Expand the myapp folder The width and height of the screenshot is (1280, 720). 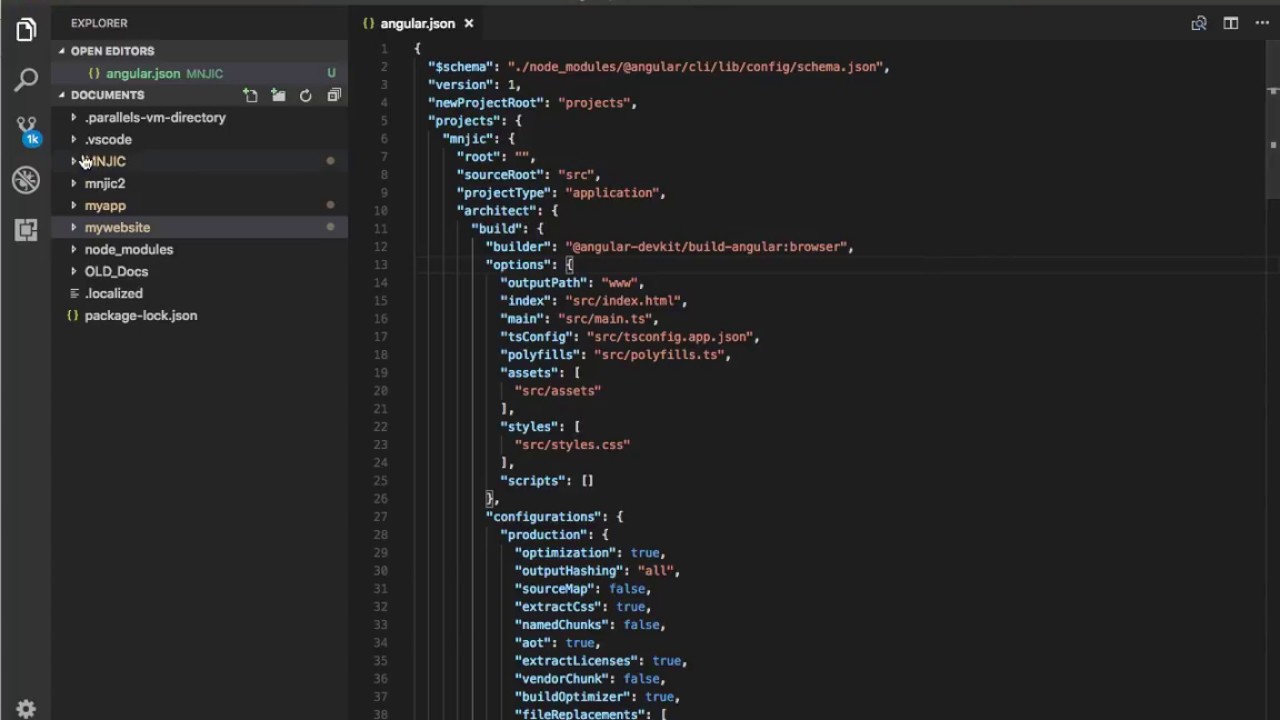tap(199, 205)
